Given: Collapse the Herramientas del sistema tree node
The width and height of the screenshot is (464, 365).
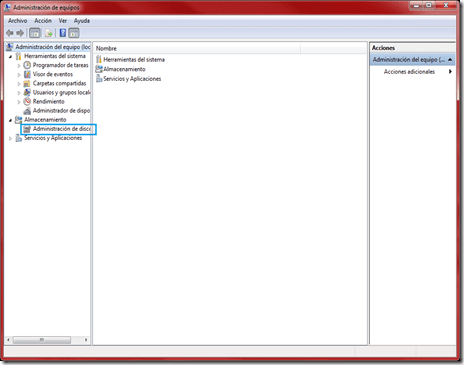Looking at the screenshot, I should 10,57.
